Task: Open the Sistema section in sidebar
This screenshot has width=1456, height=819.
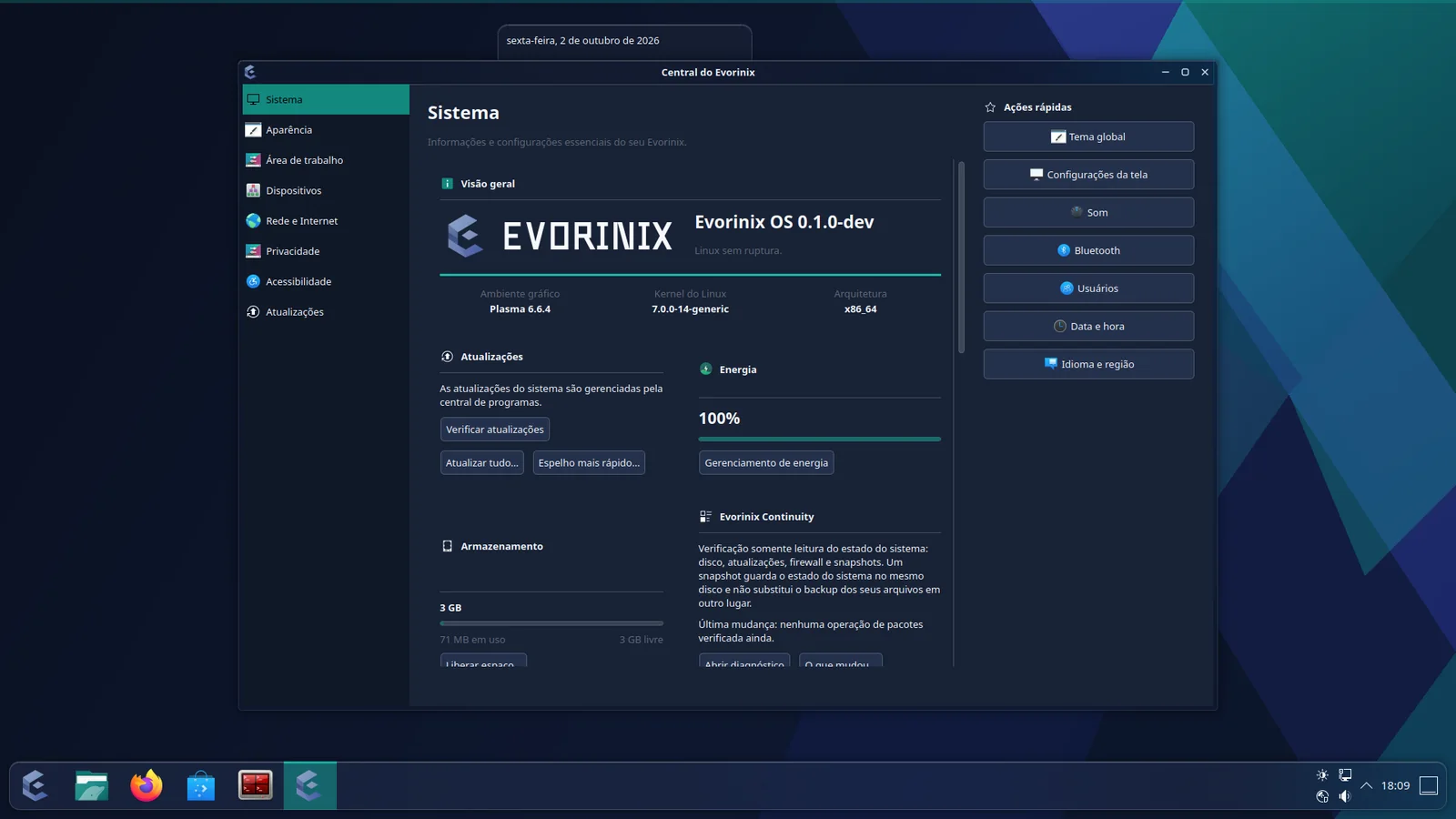Action: pyautogui.click(x=326, y=99)
